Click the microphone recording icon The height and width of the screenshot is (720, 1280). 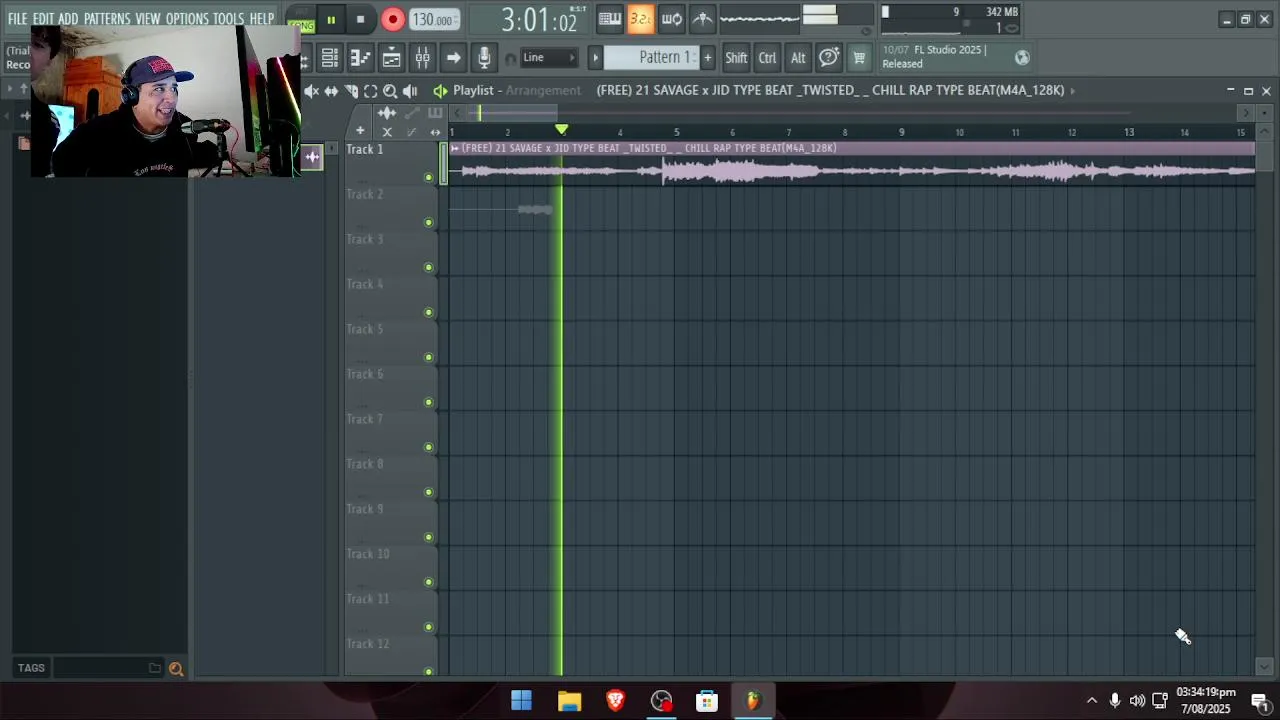point(484,58)
